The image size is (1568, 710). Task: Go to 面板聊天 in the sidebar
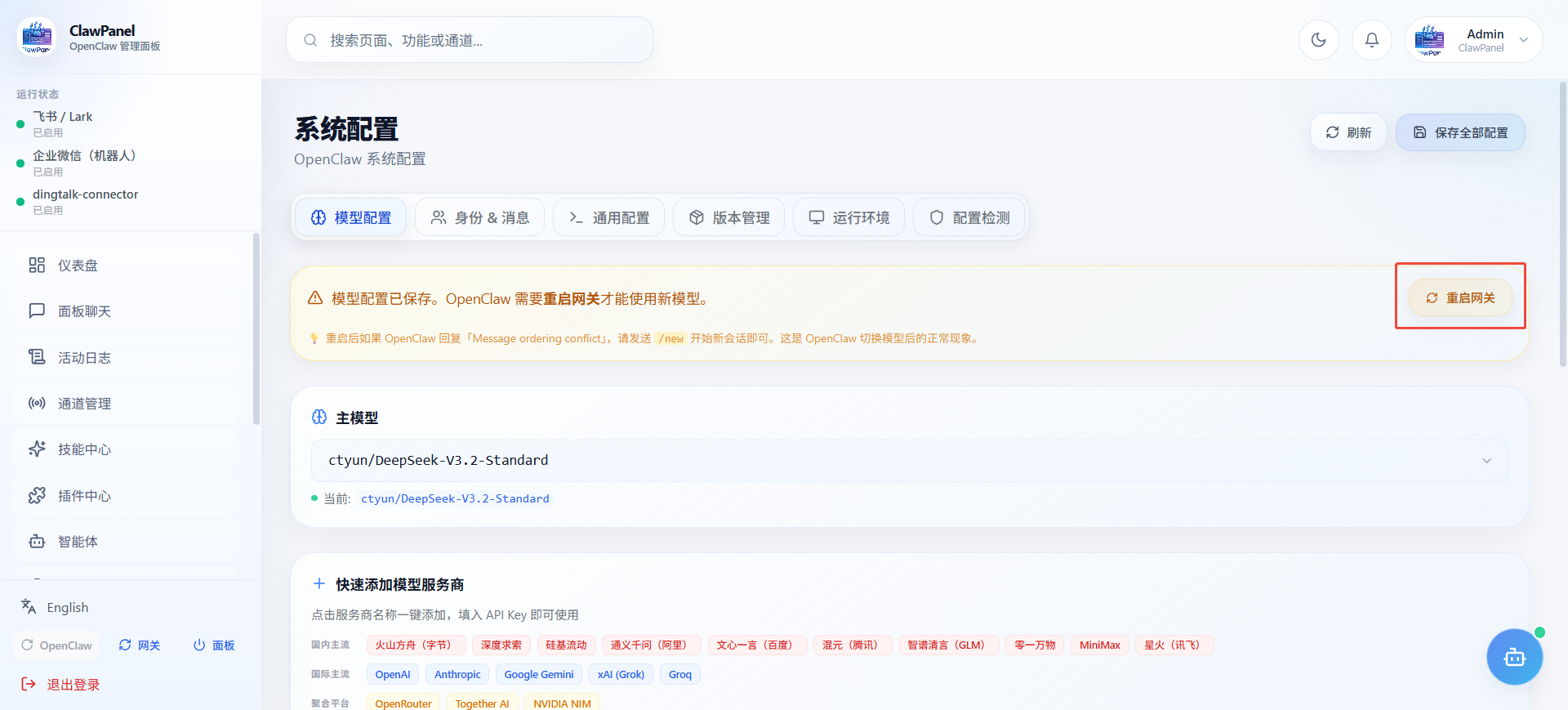84,311
